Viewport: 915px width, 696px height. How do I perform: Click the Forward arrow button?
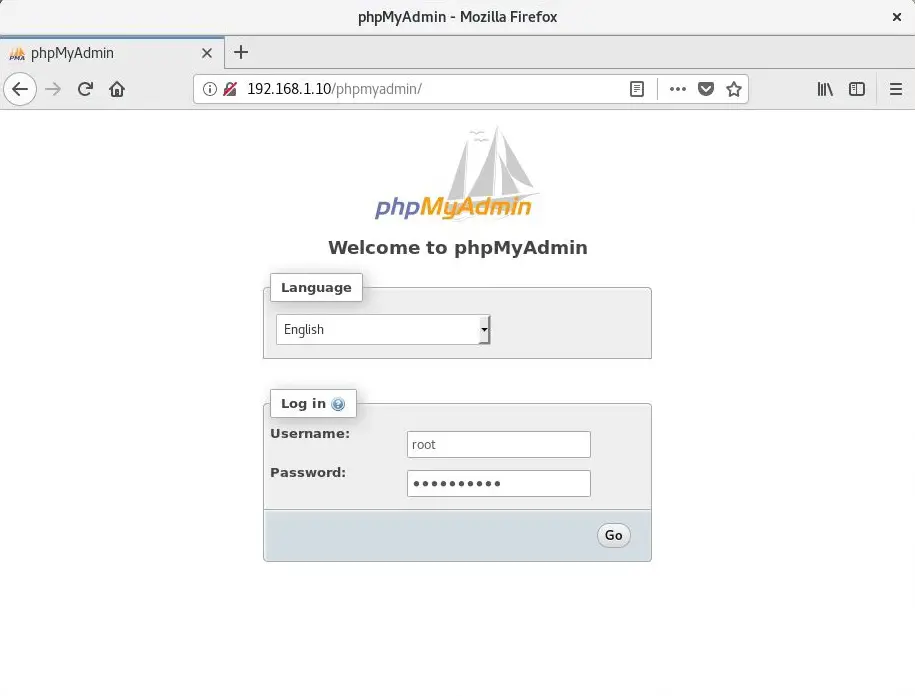(x=53, y=89)
